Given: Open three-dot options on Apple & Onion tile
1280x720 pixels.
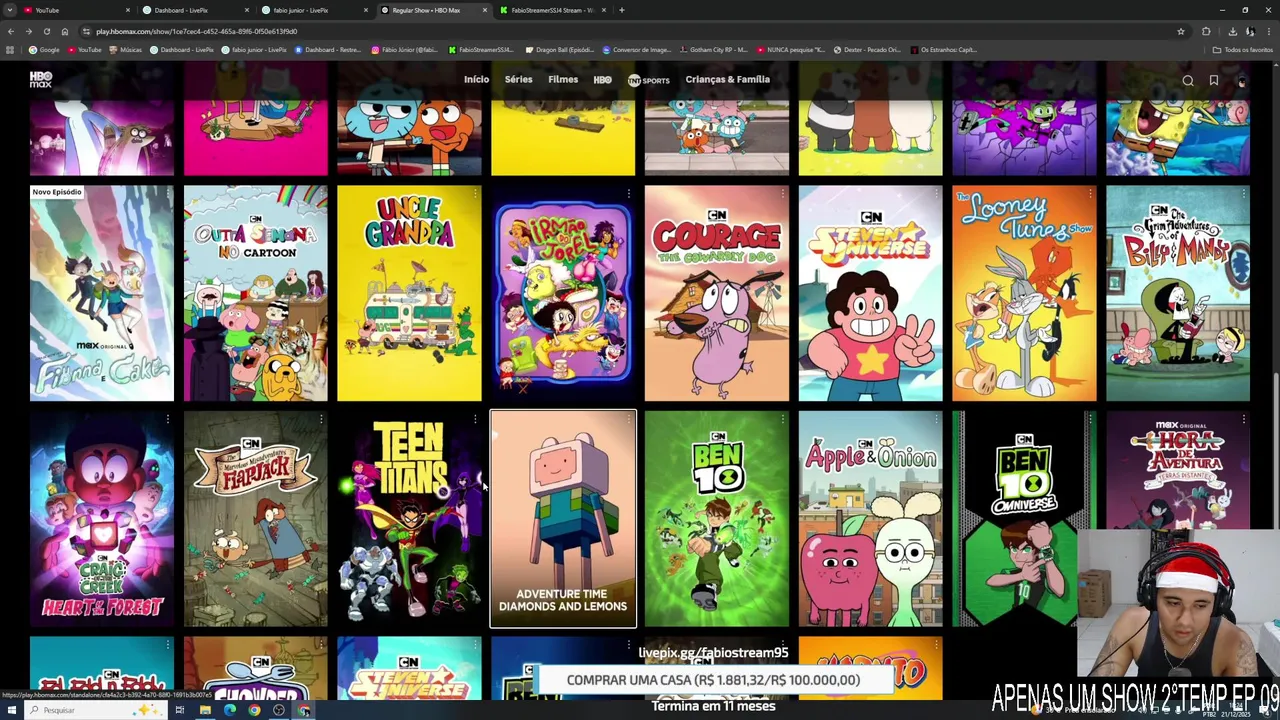Looking at the screenshot, I should (x=936, y=419).
